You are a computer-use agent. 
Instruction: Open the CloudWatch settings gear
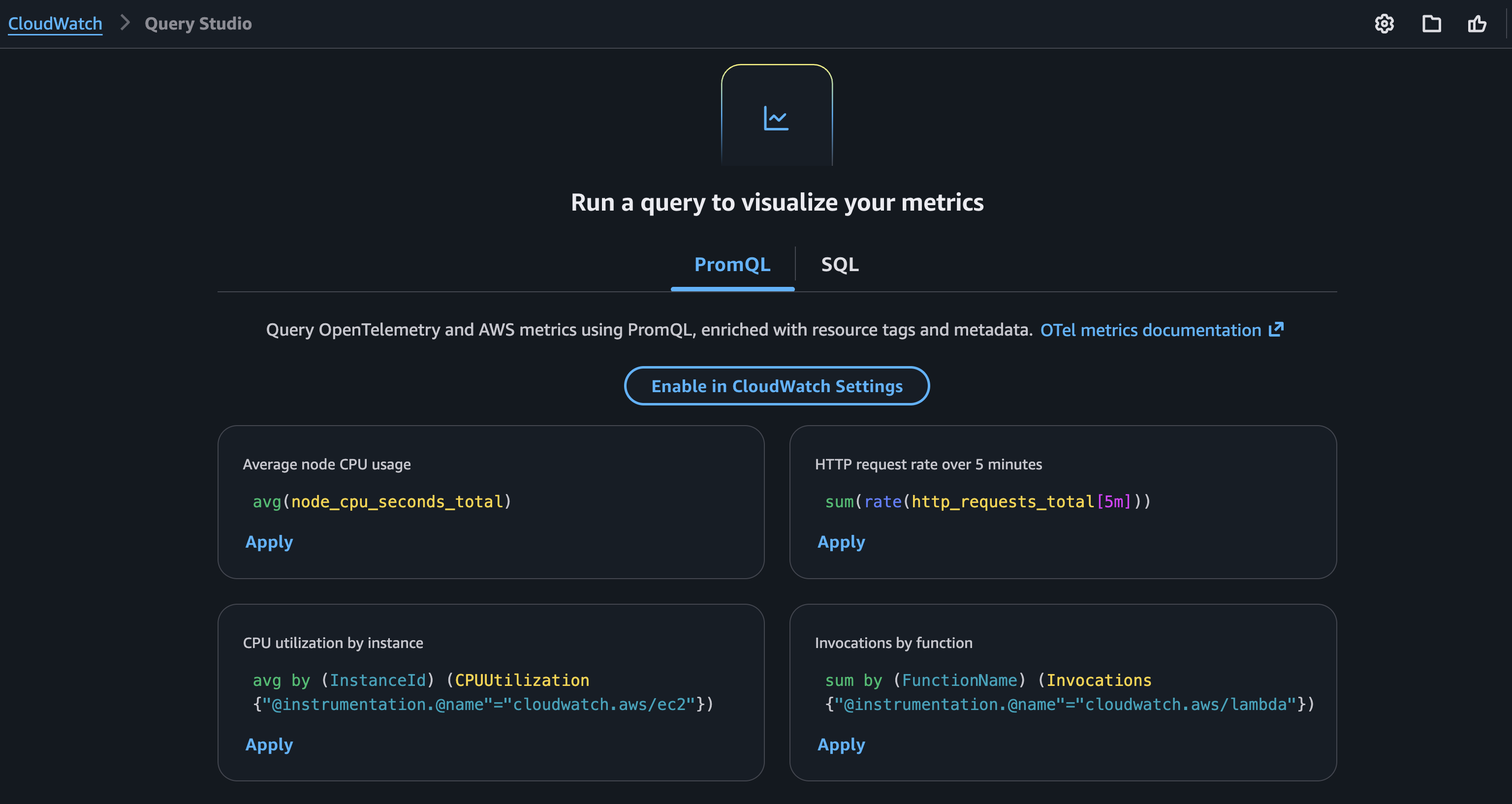(1384, 24)
